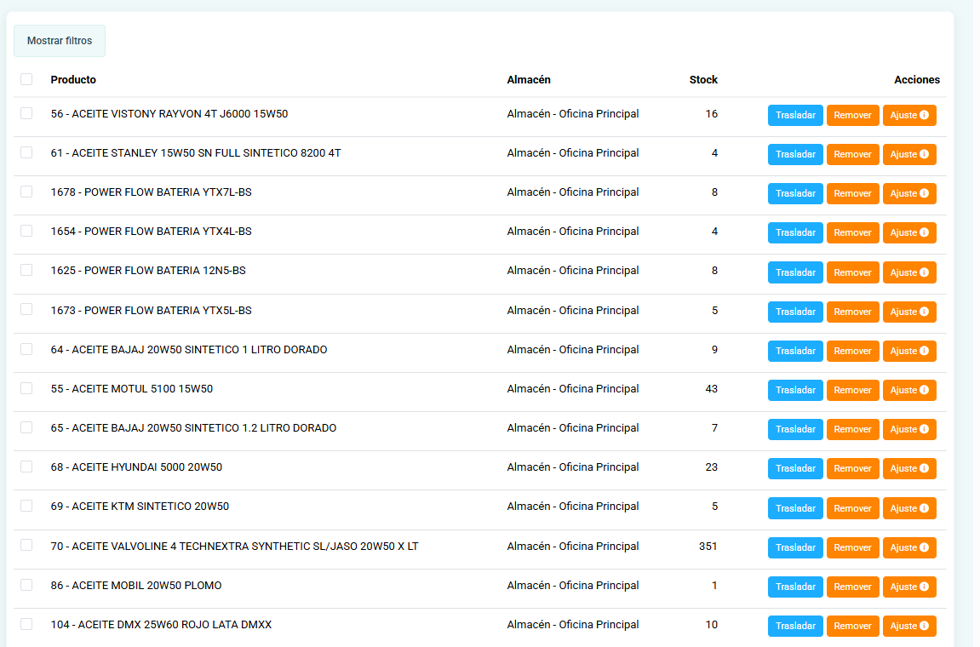The width and height of the screenshot is (980, 647).
Task: Click Trasladar for ACEITE MOTUL 5100
Action: tap(795, 390)
